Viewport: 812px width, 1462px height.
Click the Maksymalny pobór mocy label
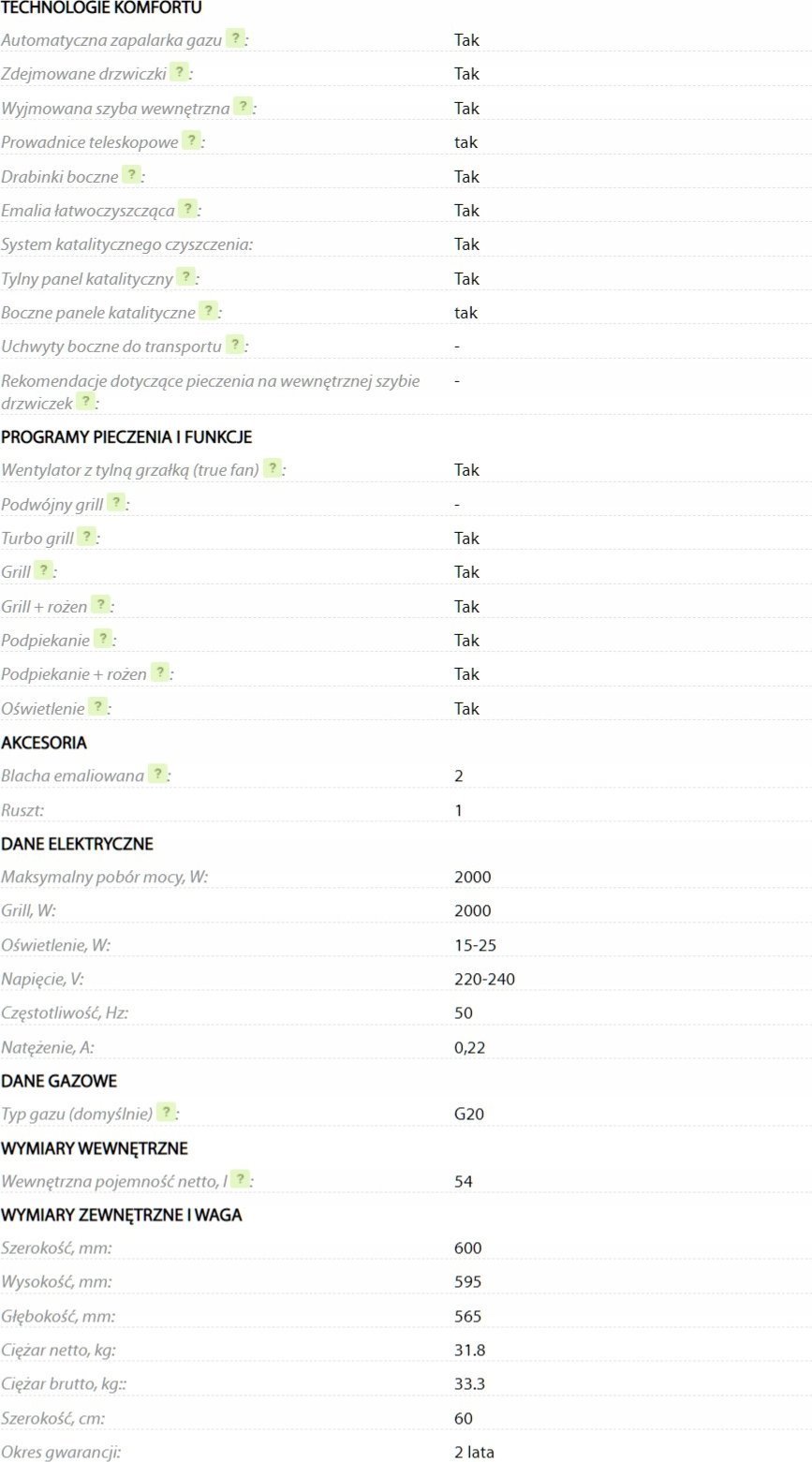[104, 877]
